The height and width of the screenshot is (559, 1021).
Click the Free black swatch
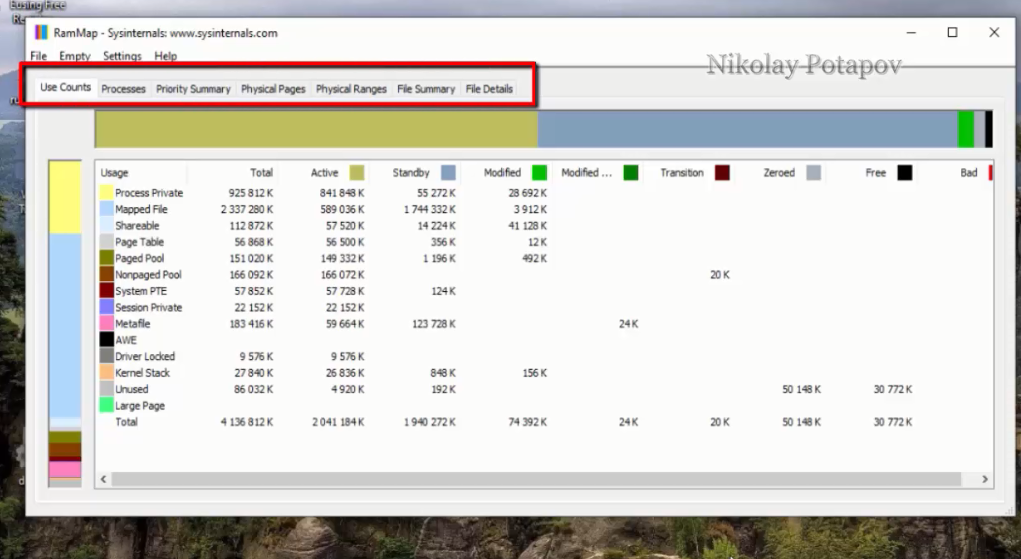904,173
